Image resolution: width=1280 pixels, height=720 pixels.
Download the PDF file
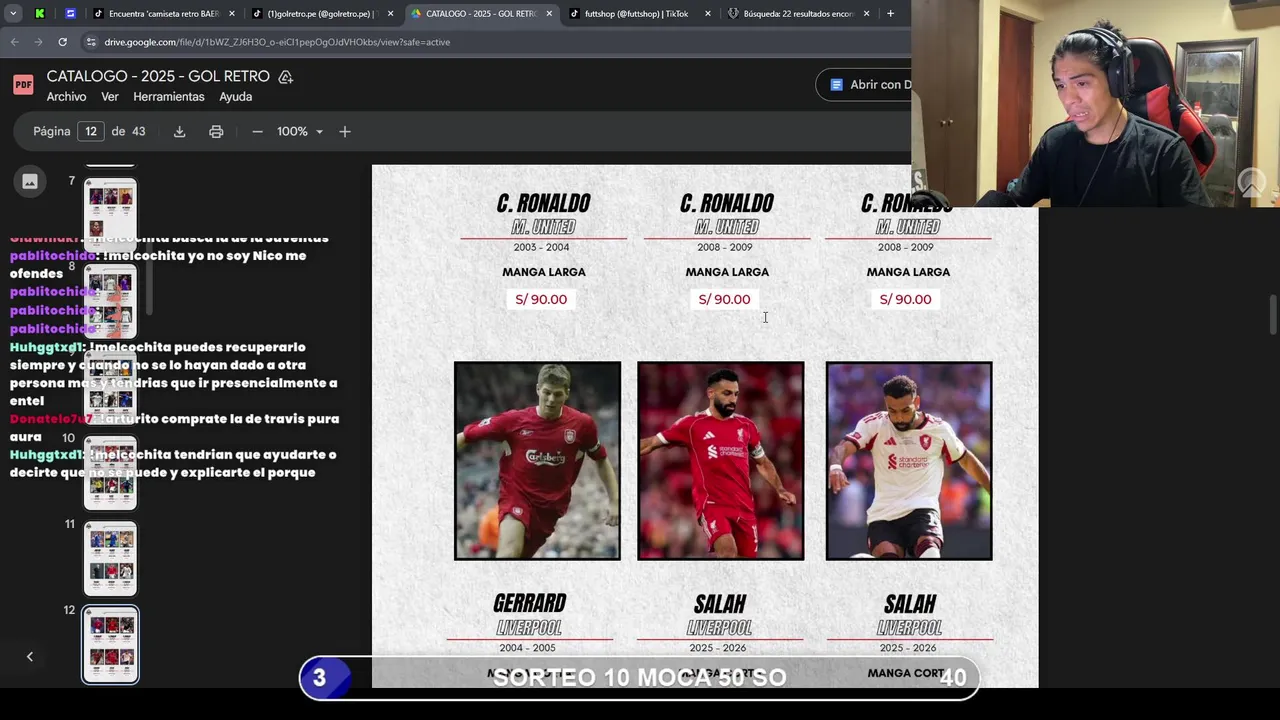[x=180, y=131]
